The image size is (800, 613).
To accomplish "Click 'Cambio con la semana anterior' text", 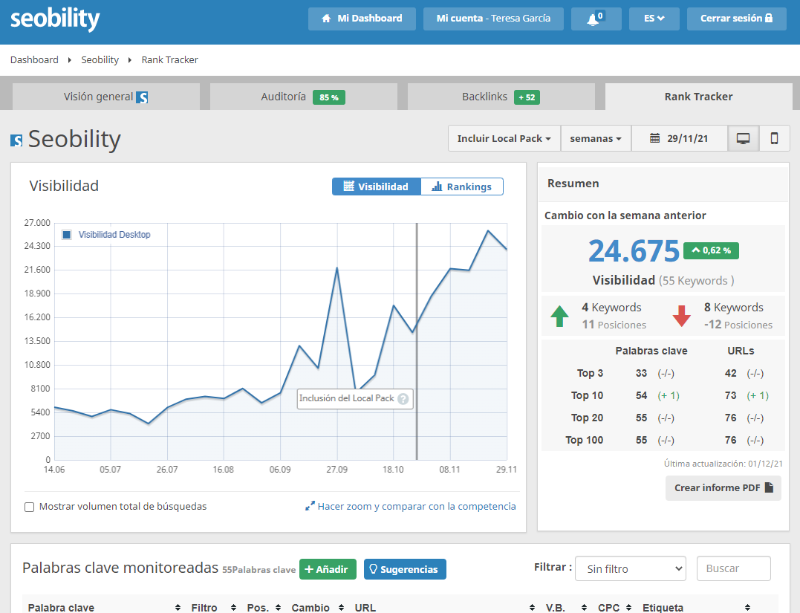I will 625,215.
